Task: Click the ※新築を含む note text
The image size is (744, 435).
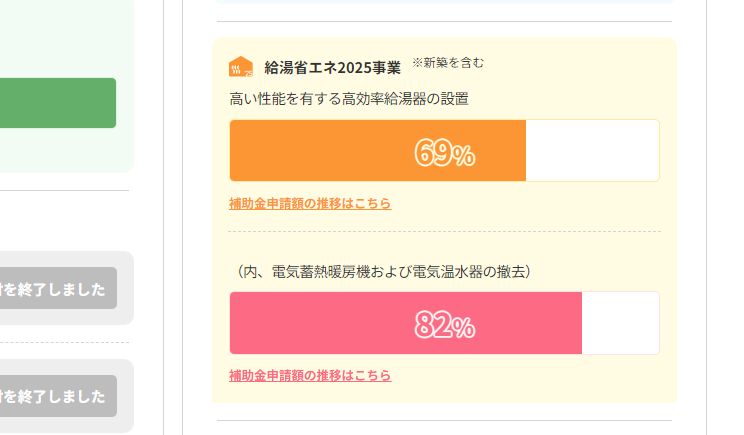Action: pyautogui.click(x=448, y=63)
